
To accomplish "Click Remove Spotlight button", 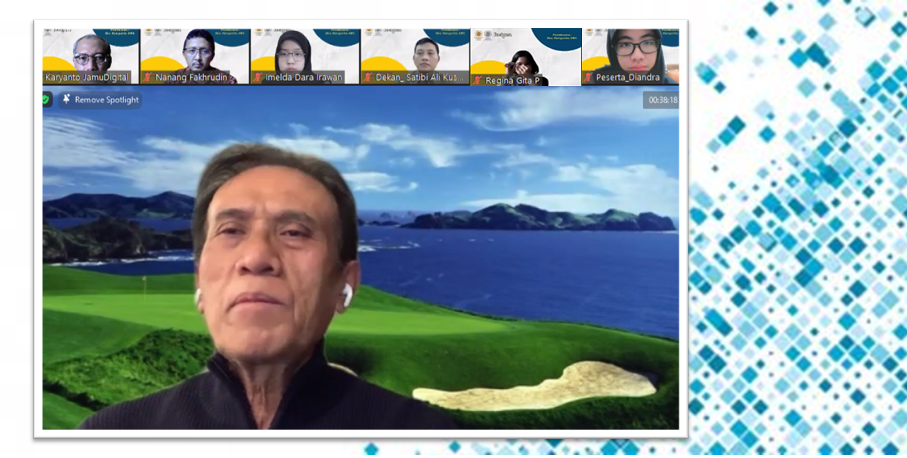I will [100, 100].
